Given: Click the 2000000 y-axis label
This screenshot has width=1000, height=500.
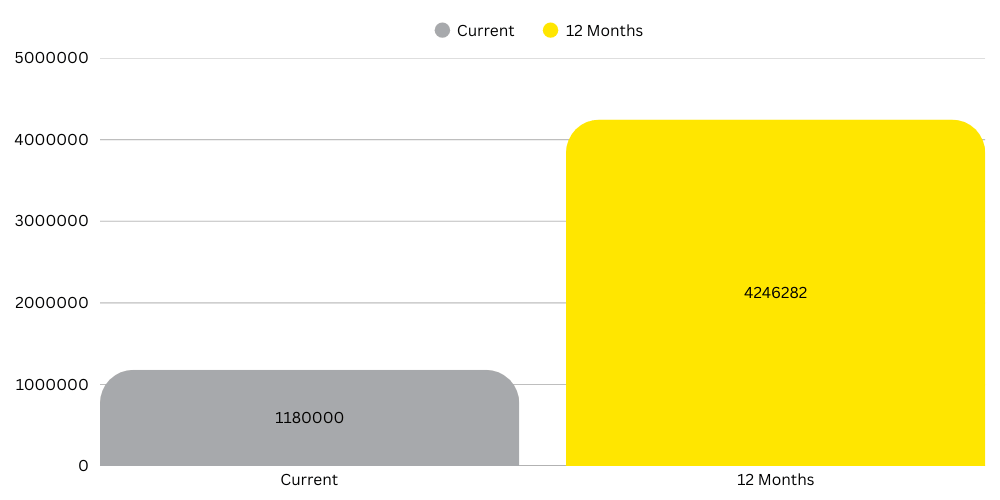Looking at the screenshot, I should (x=52, y=303).
